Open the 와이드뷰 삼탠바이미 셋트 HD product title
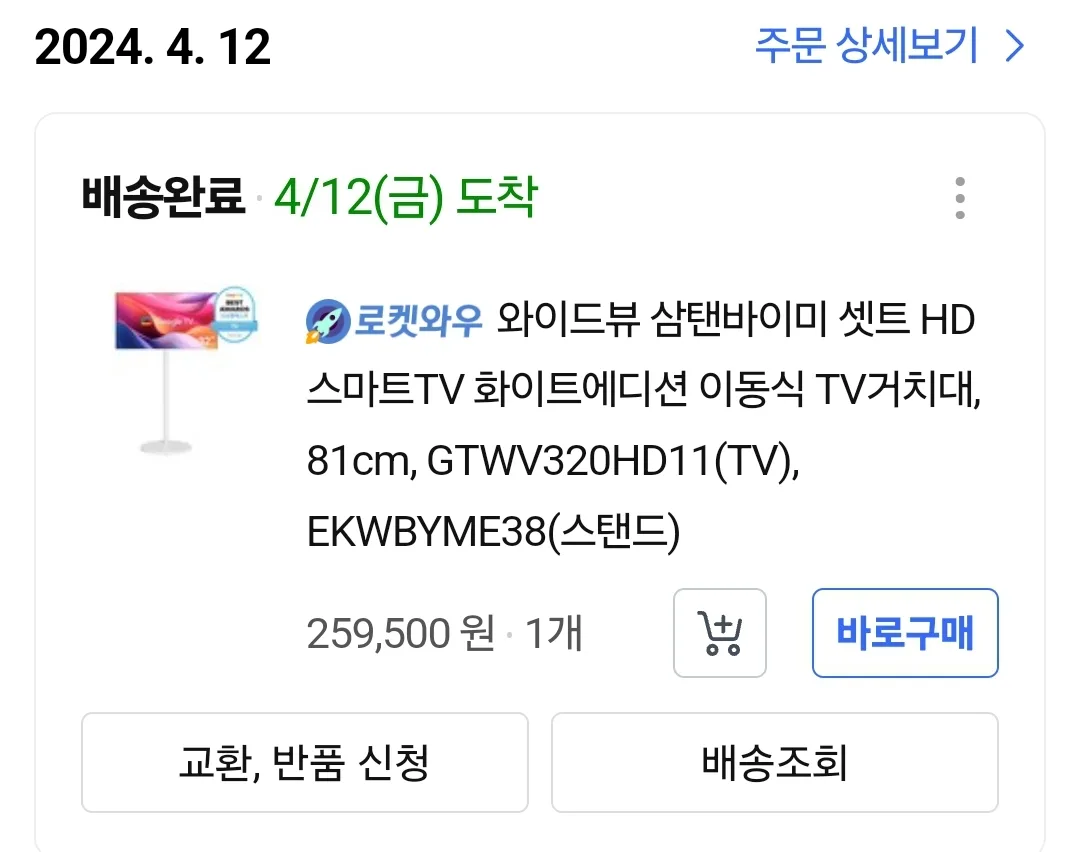Screen dimensions: 1080x852 coord(736,320)
